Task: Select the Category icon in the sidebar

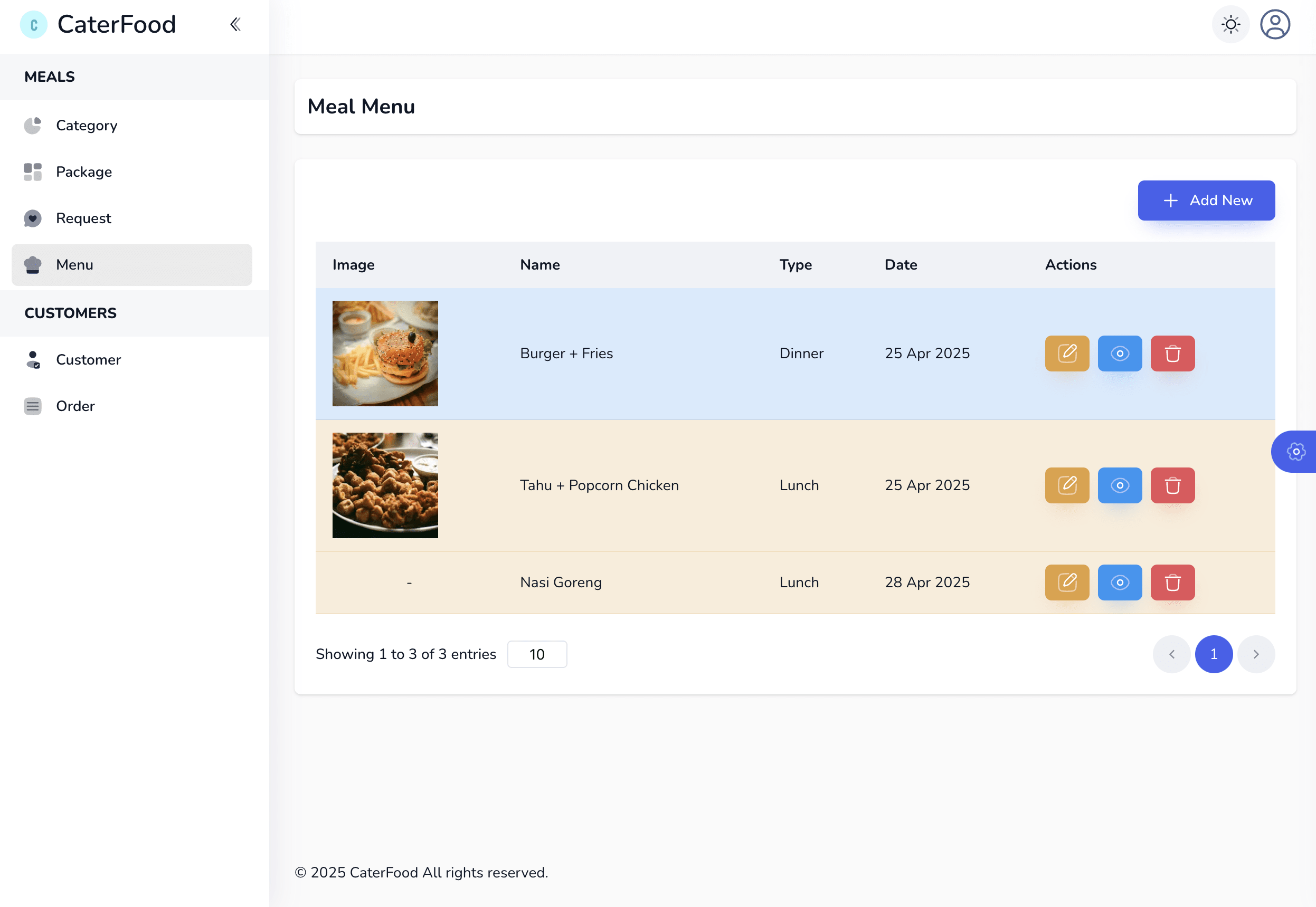Action: tap(32, 125)
